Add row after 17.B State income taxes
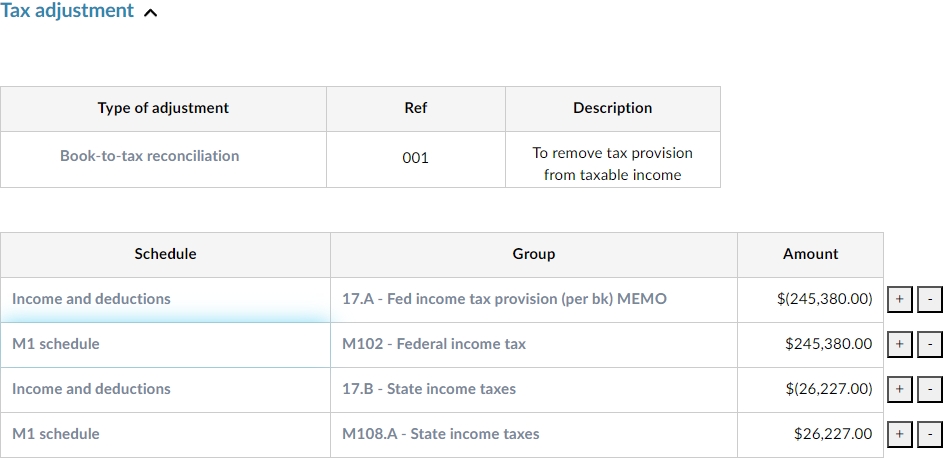The height and width of the screenshot is (458, 945). pos(899,390)
